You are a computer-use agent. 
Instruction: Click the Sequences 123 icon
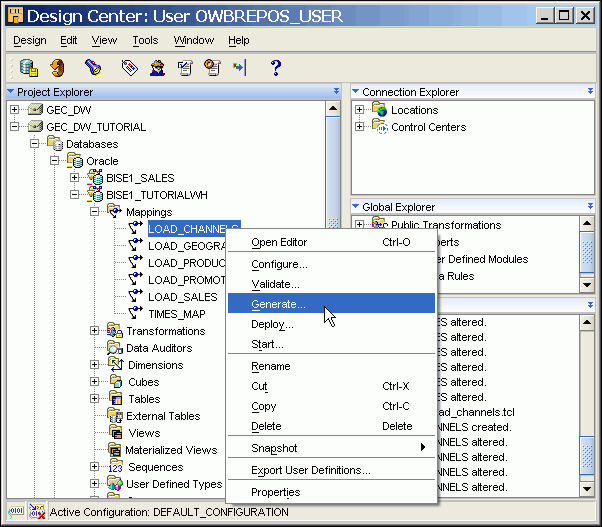[115, 467]
